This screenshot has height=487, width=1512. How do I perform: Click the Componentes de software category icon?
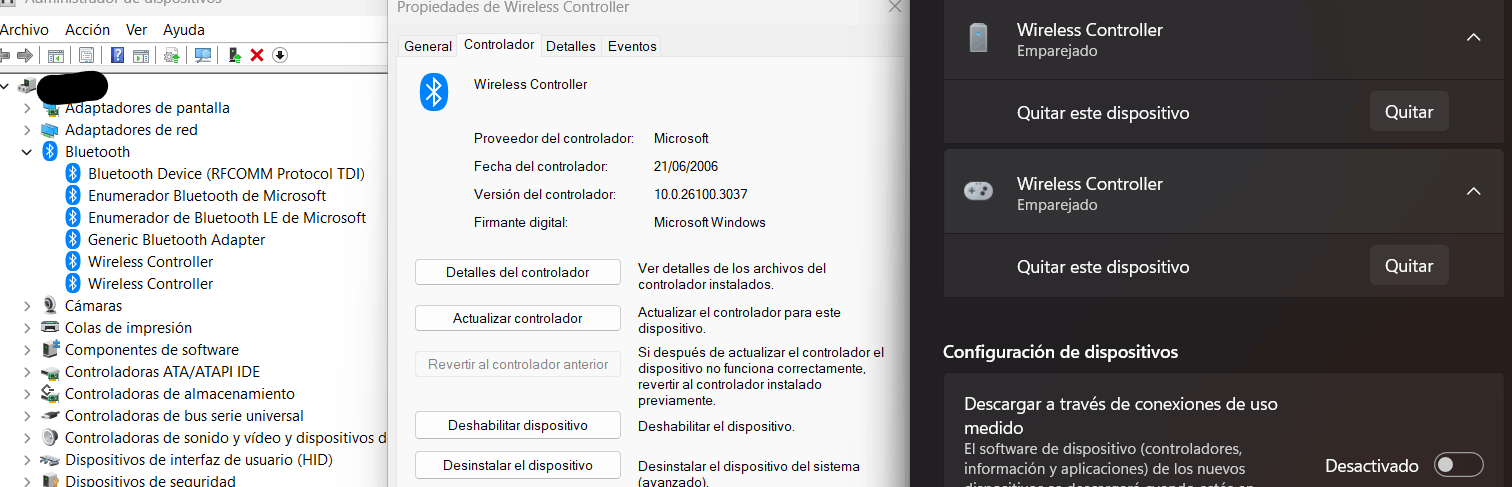(50, 350)
